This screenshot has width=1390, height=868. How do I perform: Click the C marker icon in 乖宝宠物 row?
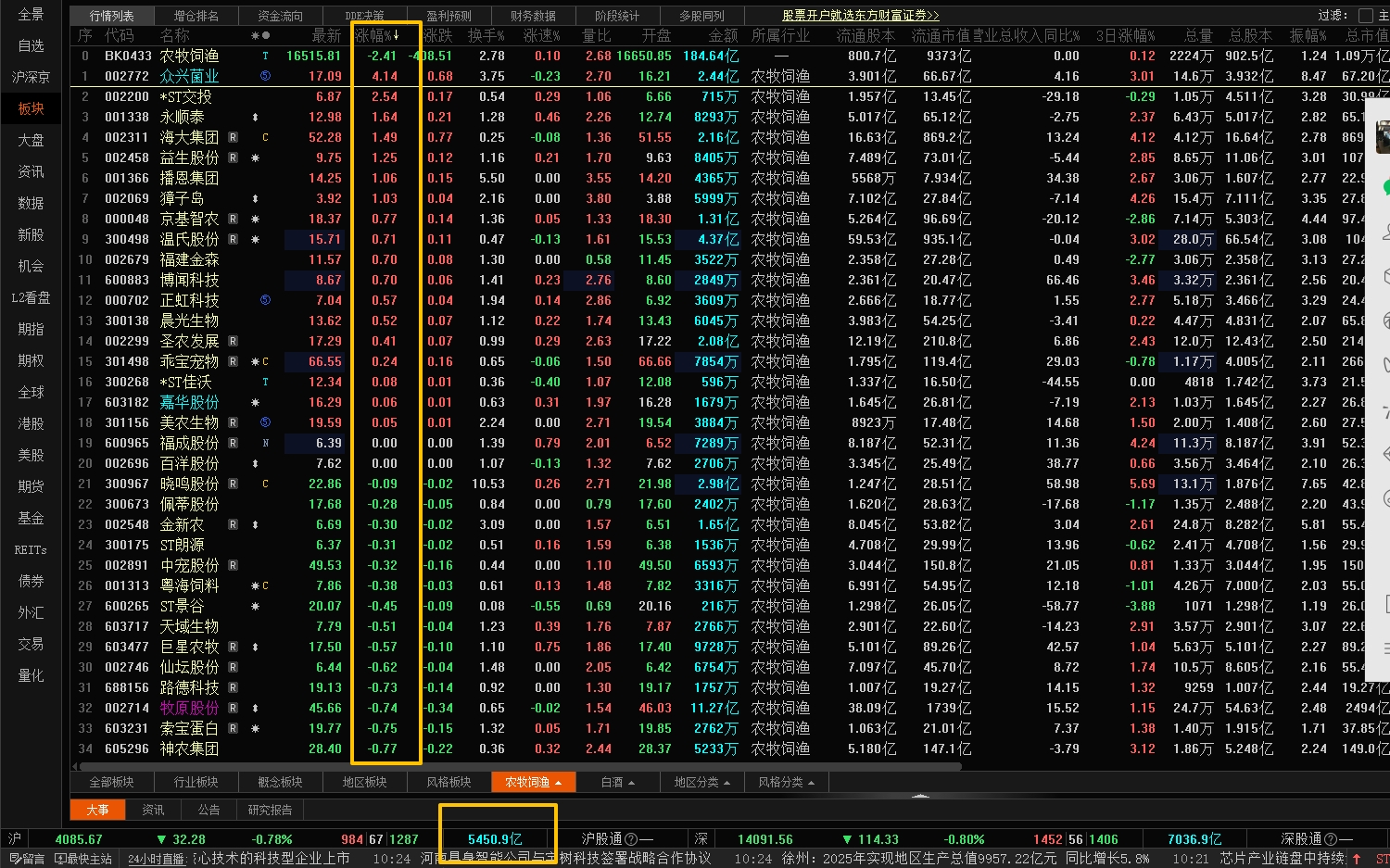[265, 361]
